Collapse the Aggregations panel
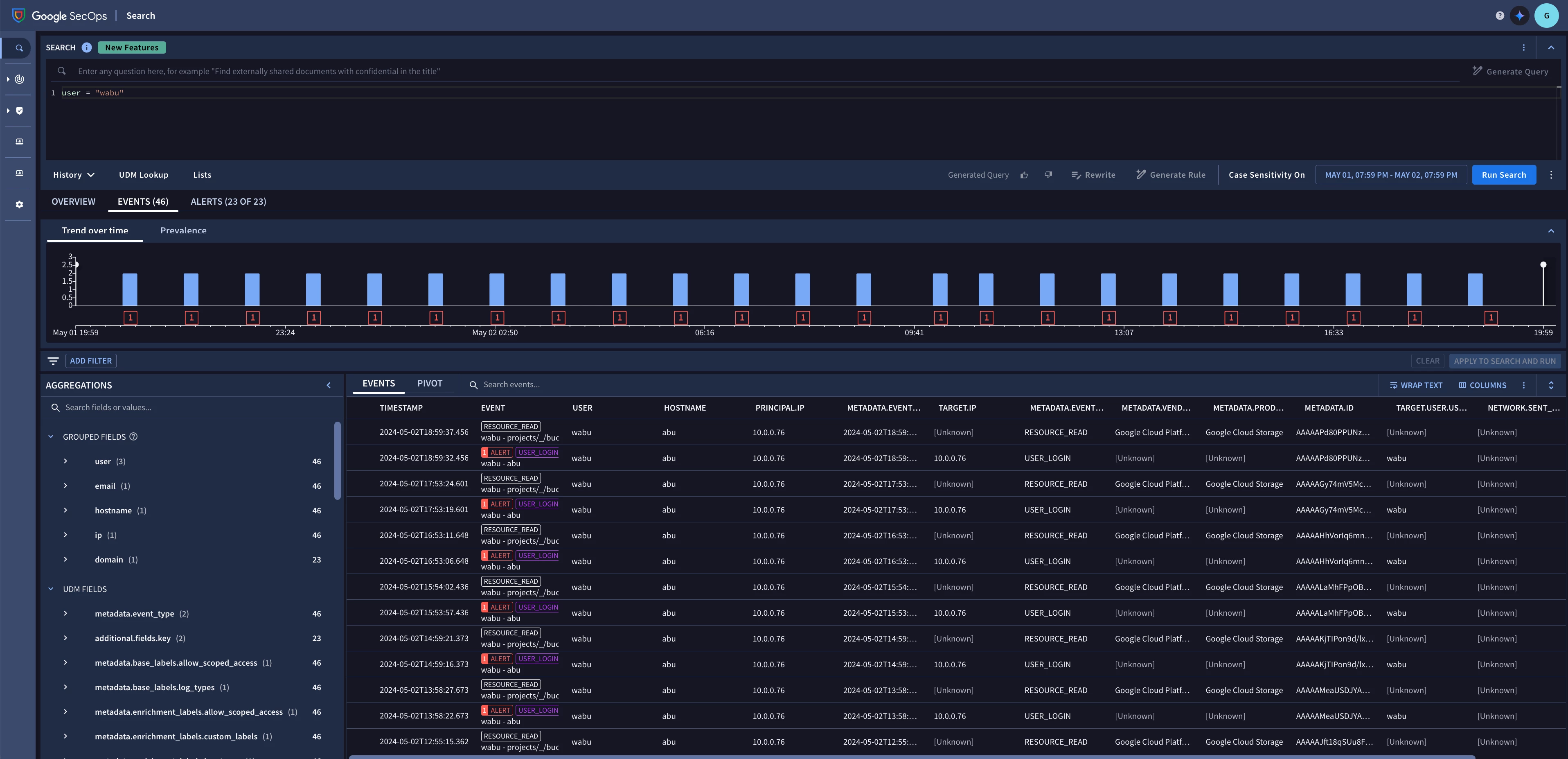This screenshot has height=759, width=1568. tap(329, 386)
